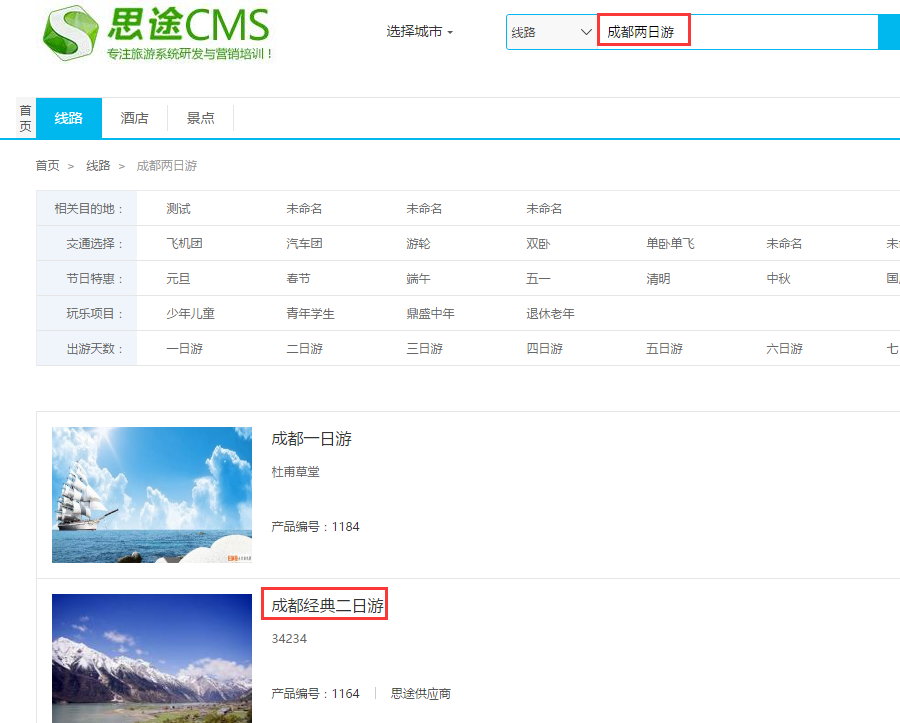Filter by 中秋 holiday offer
900x723 pixels.
(778, 279)
